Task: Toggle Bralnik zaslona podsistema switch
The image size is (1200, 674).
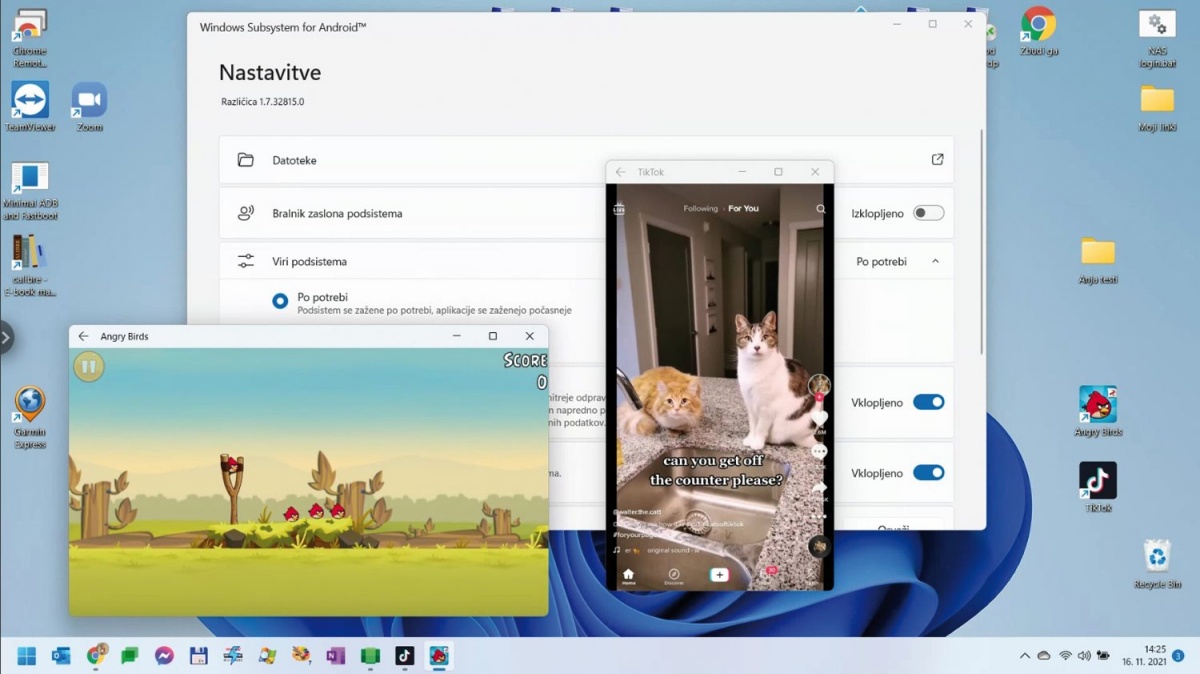Action: pos(928,213)
